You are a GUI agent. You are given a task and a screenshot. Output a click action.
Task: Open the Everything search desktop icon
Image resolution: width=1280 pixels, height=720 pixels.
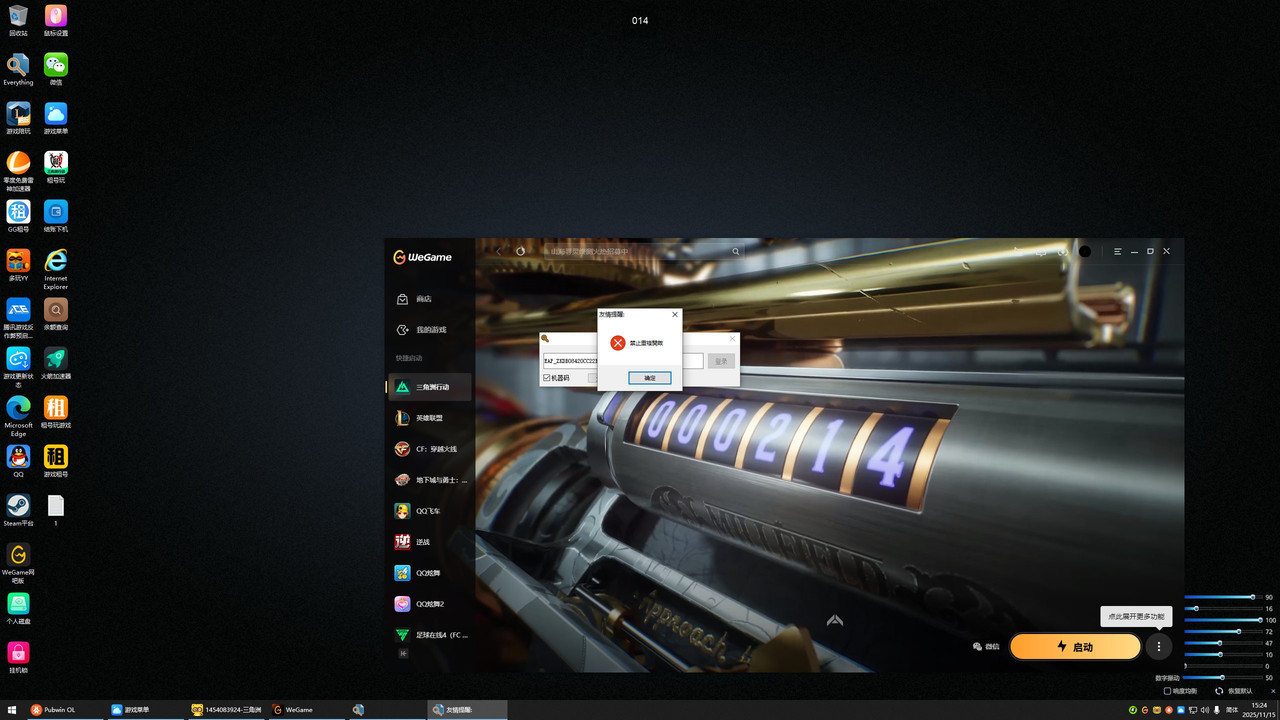pos(18,69)
